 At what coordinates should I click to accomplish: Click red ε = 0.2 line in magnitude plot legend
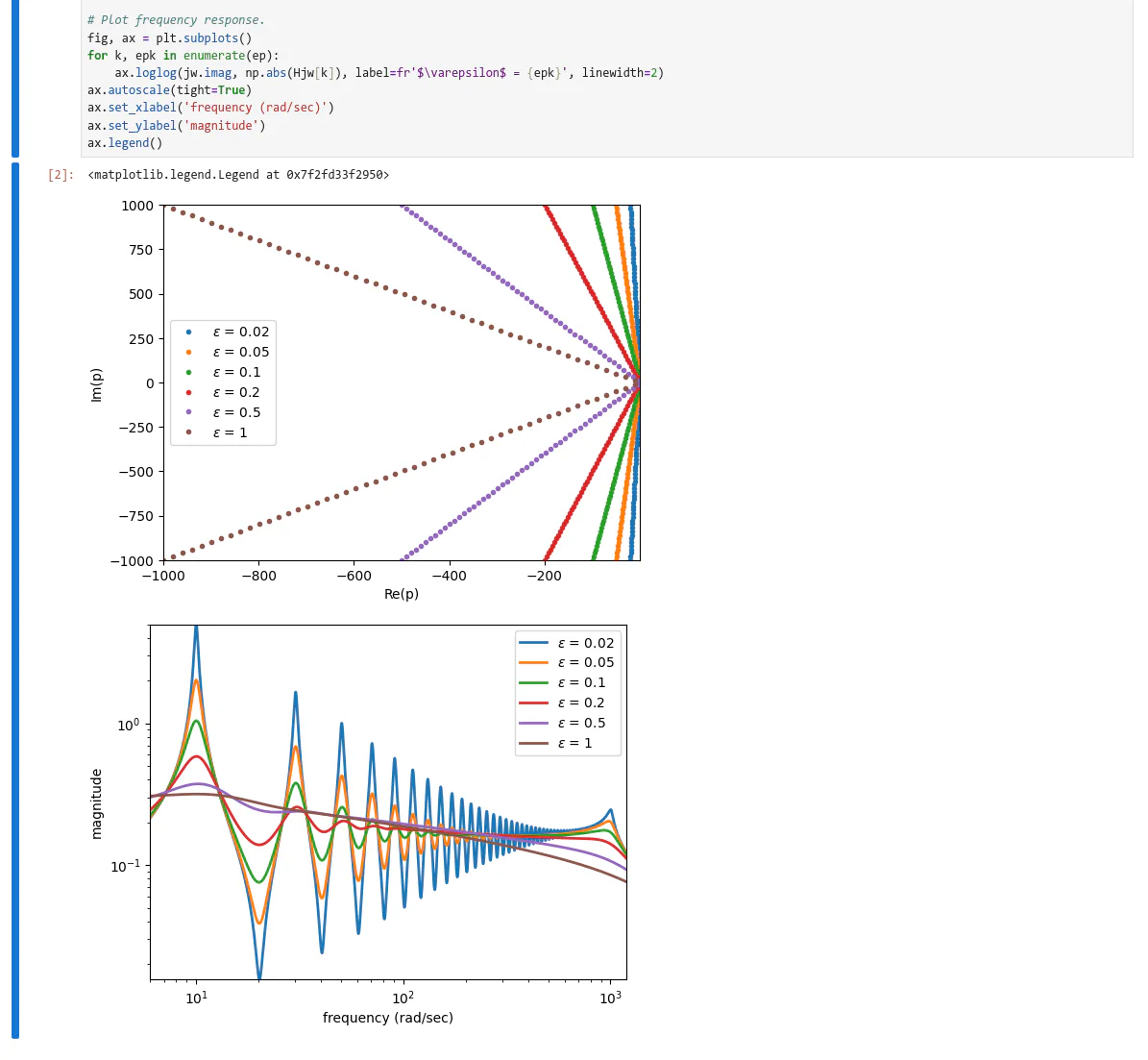pos(533,703)
